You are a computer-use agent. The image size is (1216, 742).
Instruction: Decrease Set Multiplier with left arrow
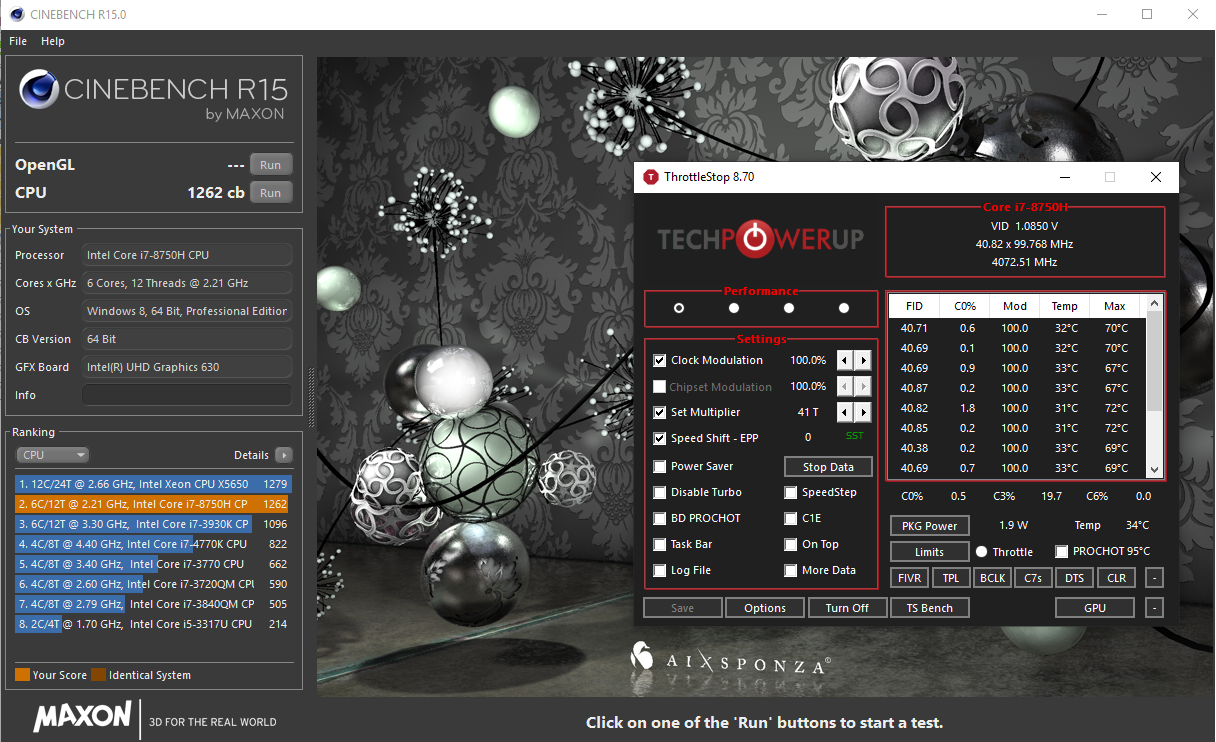845,412
